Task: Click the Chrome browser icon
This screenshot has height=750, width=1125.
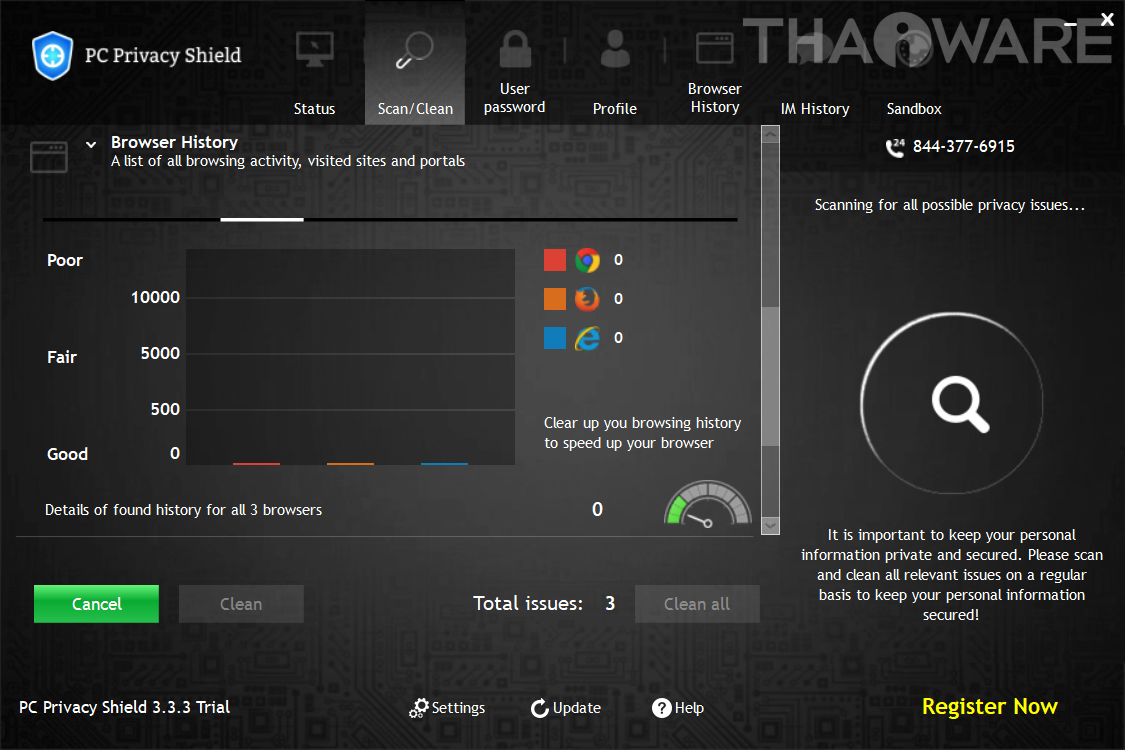Action: pyautogui.click(x=587, y=260)
